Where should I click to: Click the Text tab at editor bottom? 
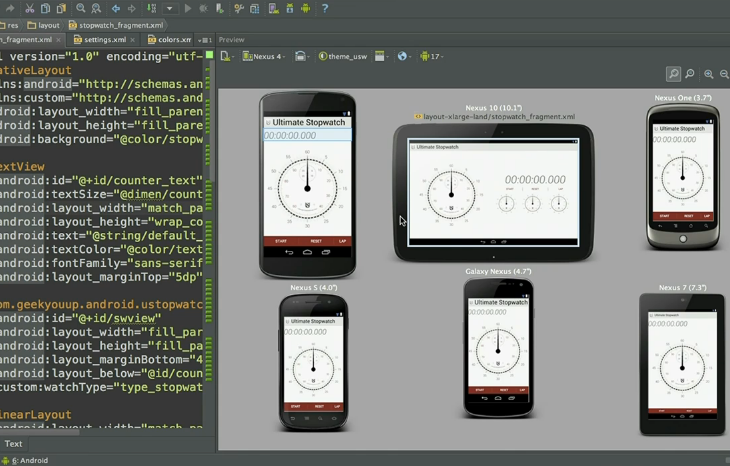tap(13, 443)
